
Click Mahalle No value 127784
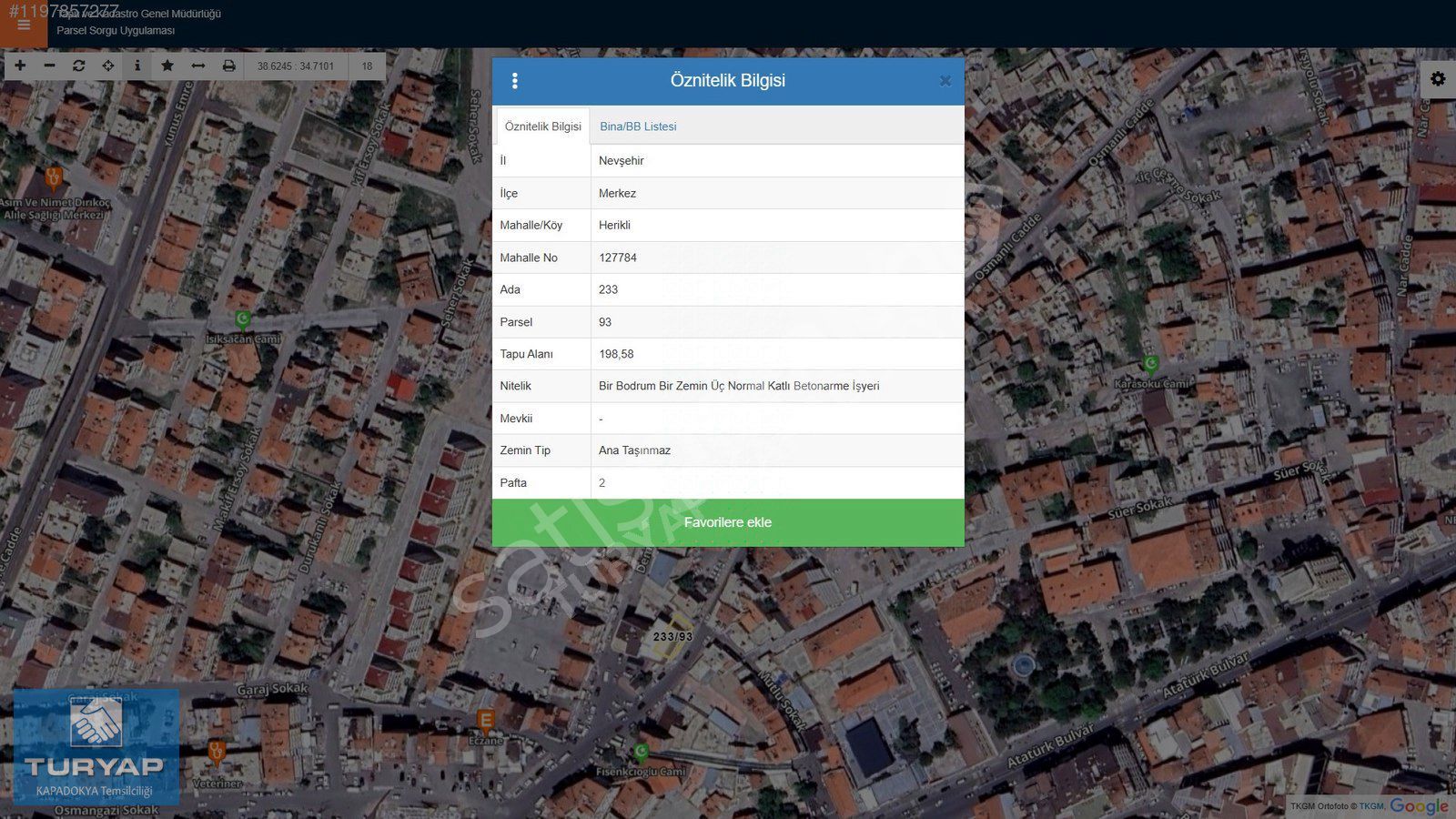tap(618, 258)
